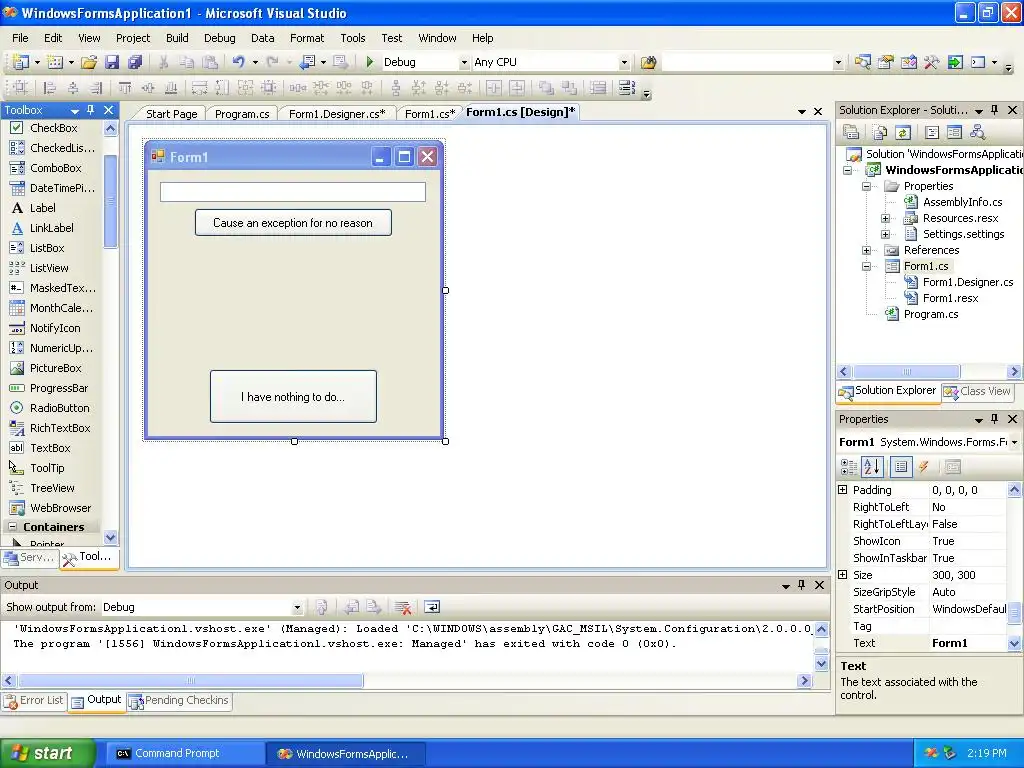Start debugging with the green play icon
This screenshot has height=768, width=1024.
coord(370,62)
